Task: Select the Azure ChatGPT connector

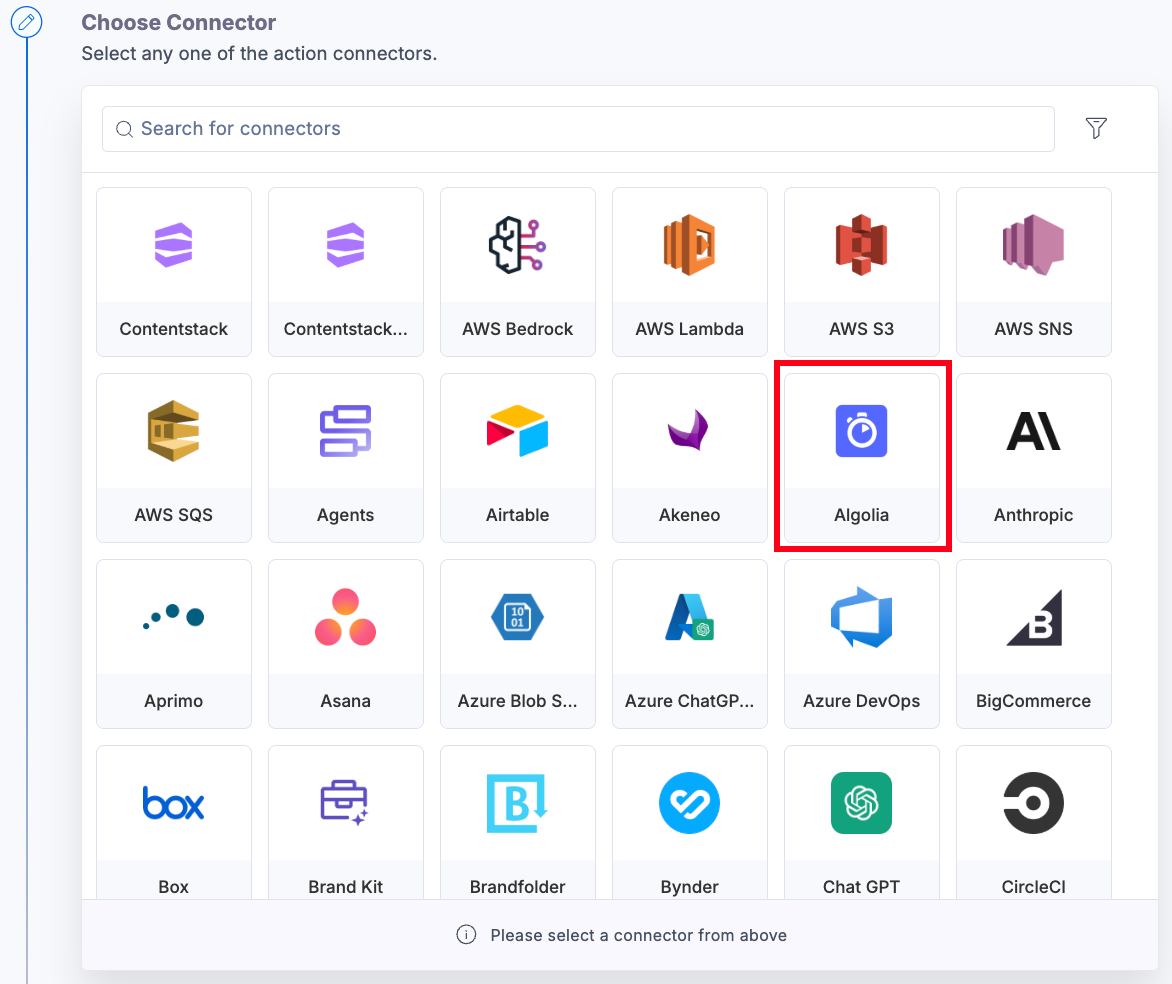Action: 689,644
